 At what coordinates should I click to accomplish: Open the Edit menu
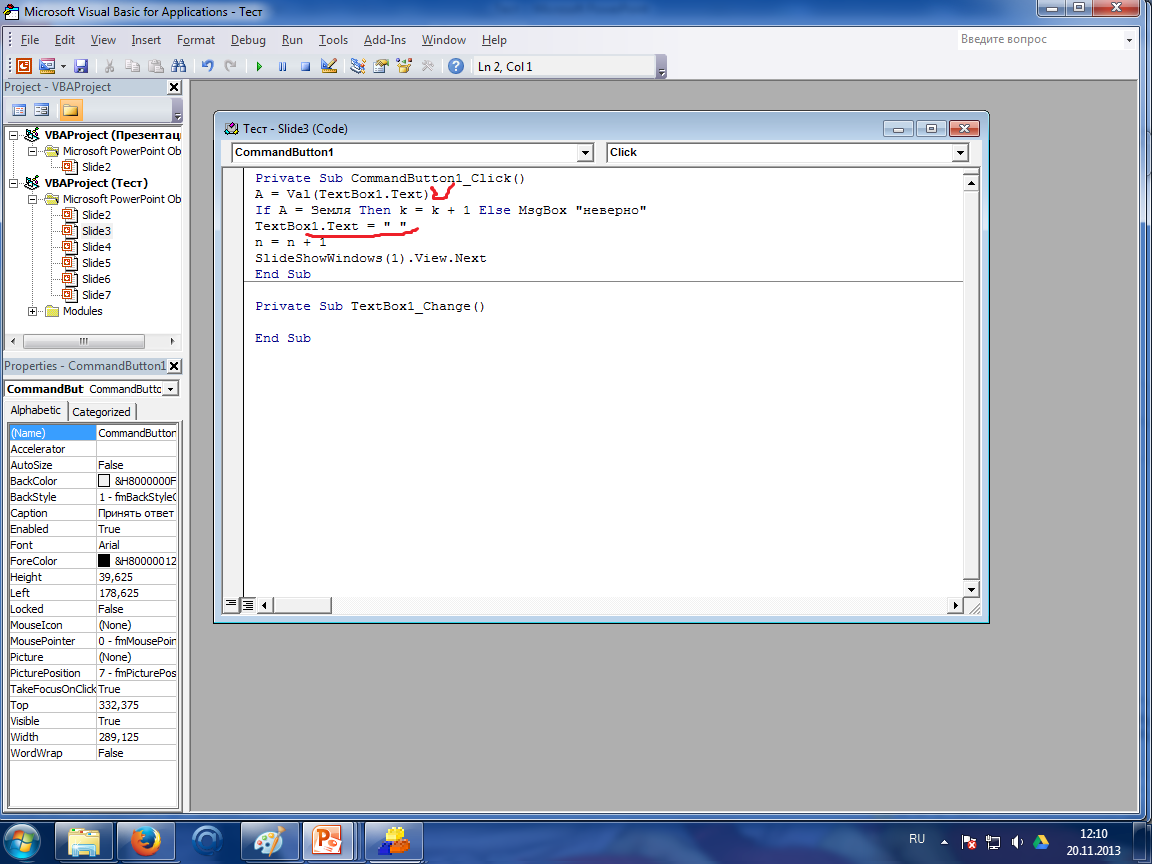(x=65, y=40)
